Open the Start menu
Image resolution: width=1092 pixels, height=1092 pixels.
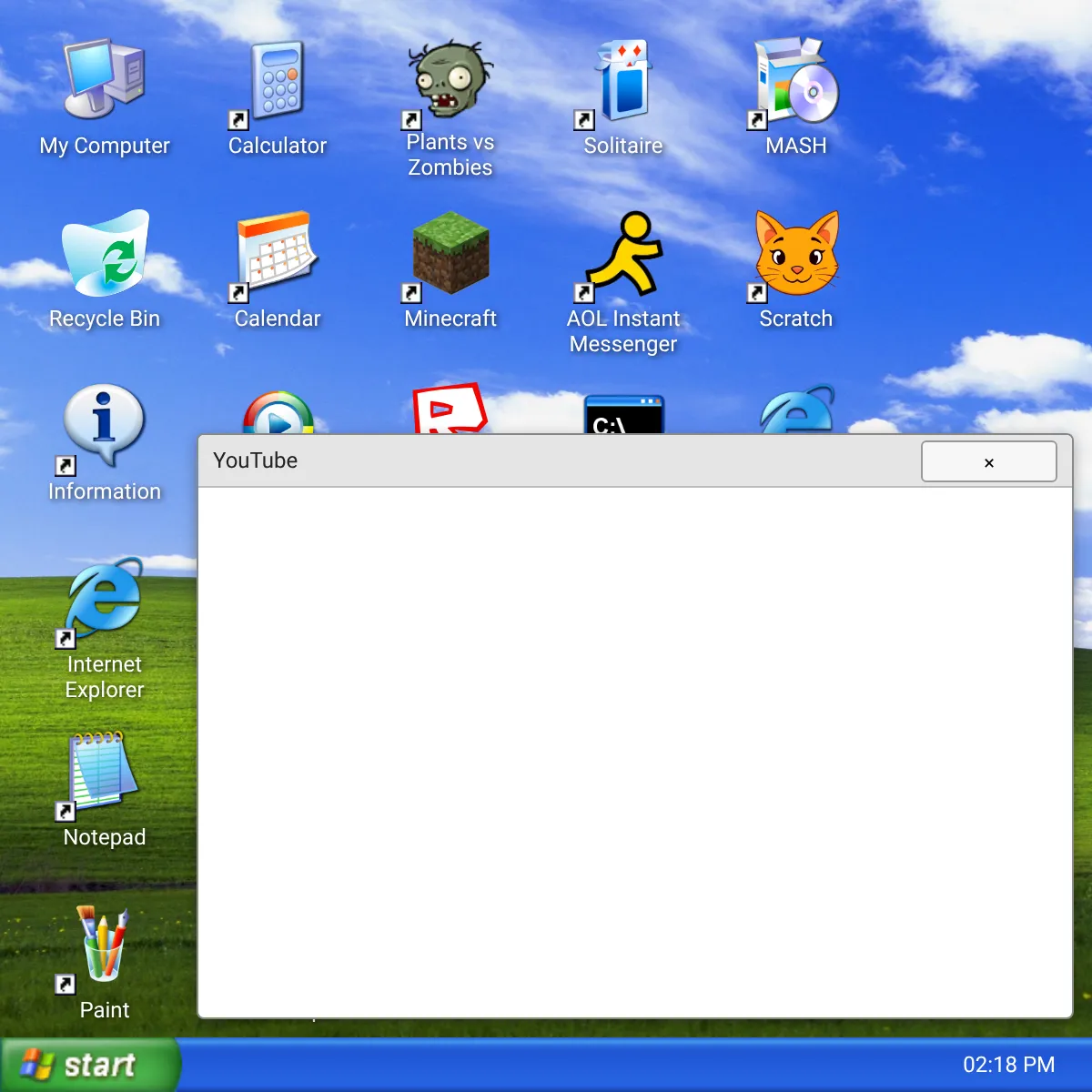coord(90,1065)
